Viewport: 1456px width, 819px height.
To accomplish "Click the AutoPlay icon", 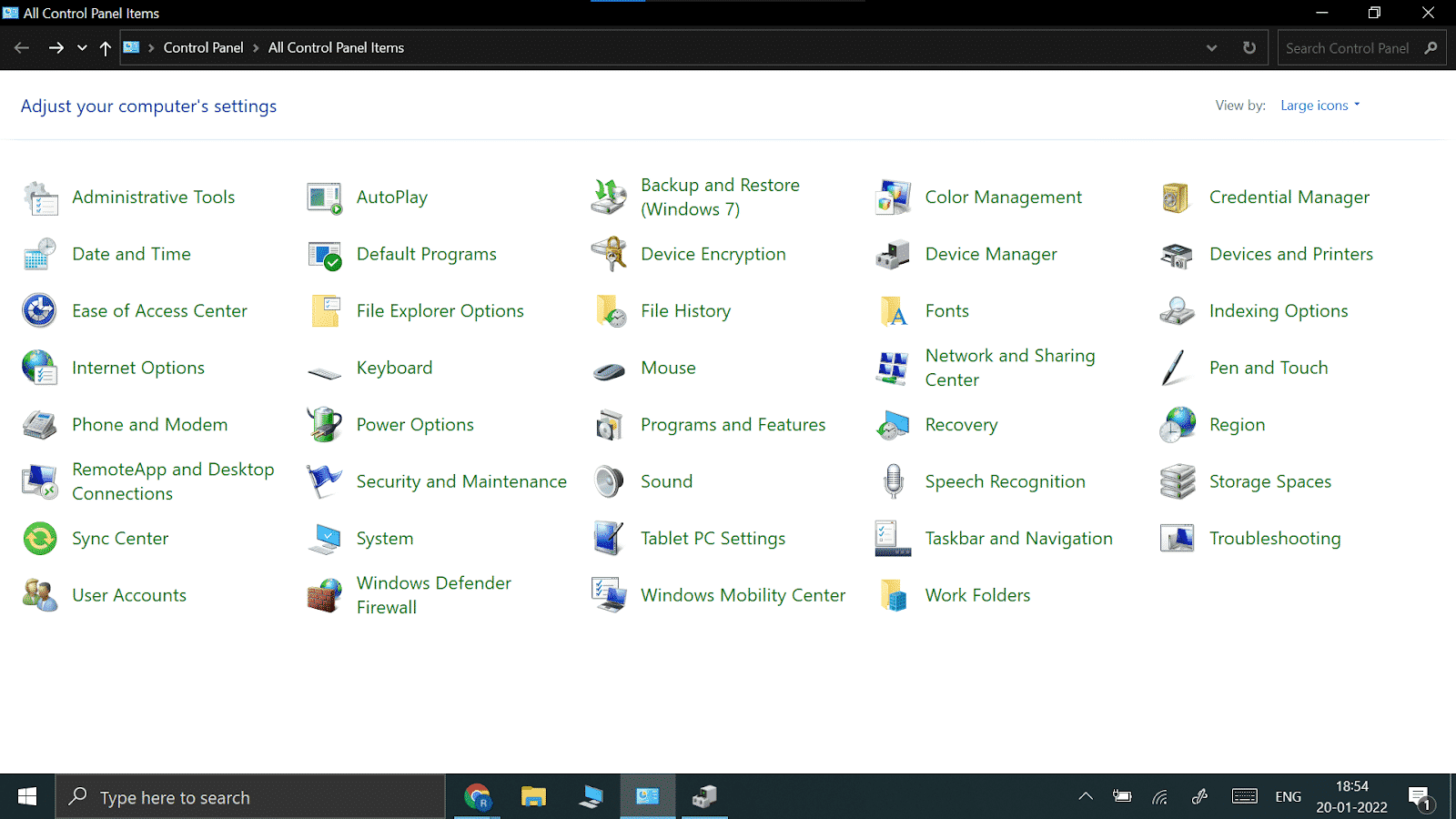I will [324, 197].
